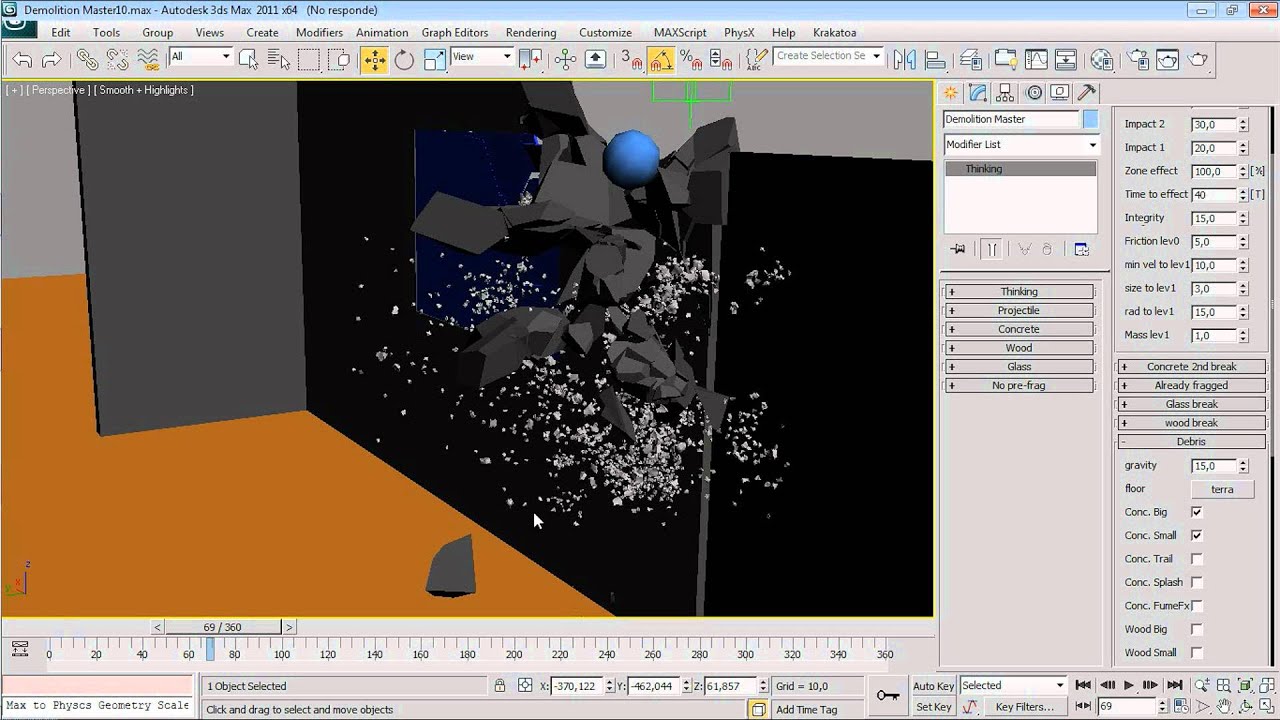Expand the Glass rollout

click(1019, 367)
